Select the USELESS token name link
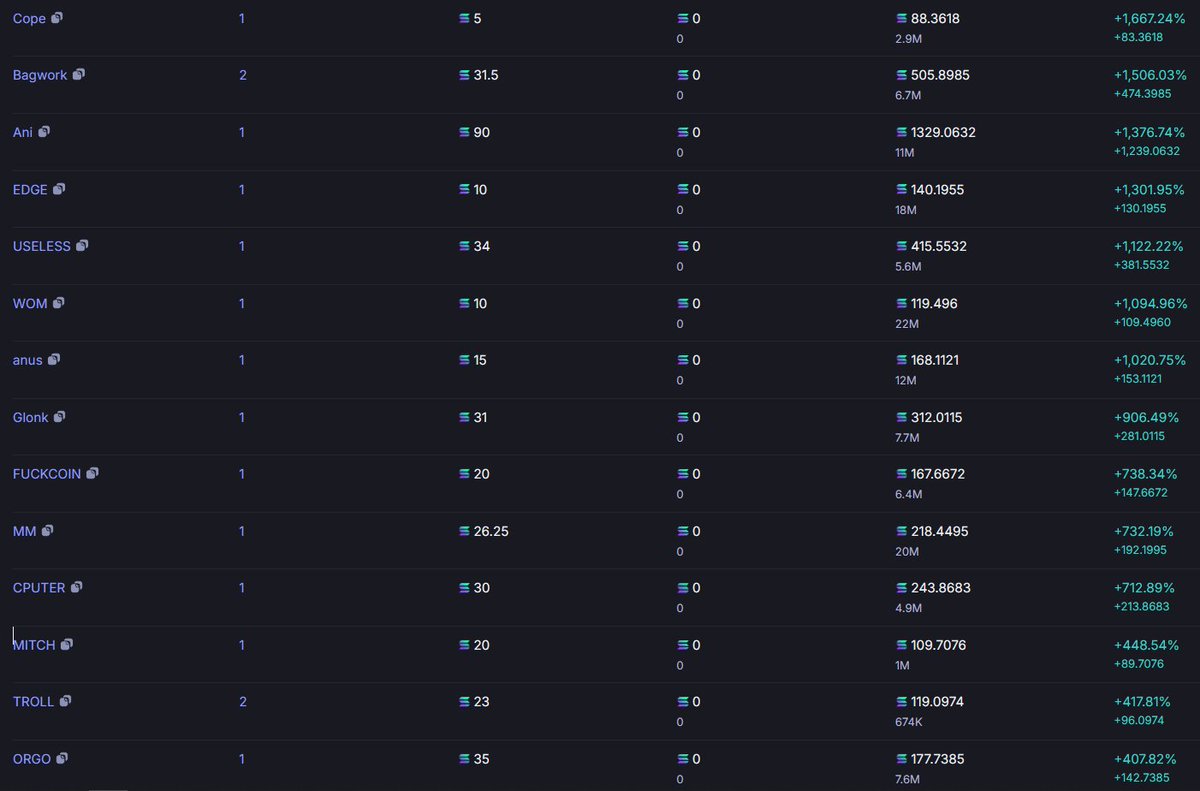This screenshot has height=791, width=1200. 42,246
